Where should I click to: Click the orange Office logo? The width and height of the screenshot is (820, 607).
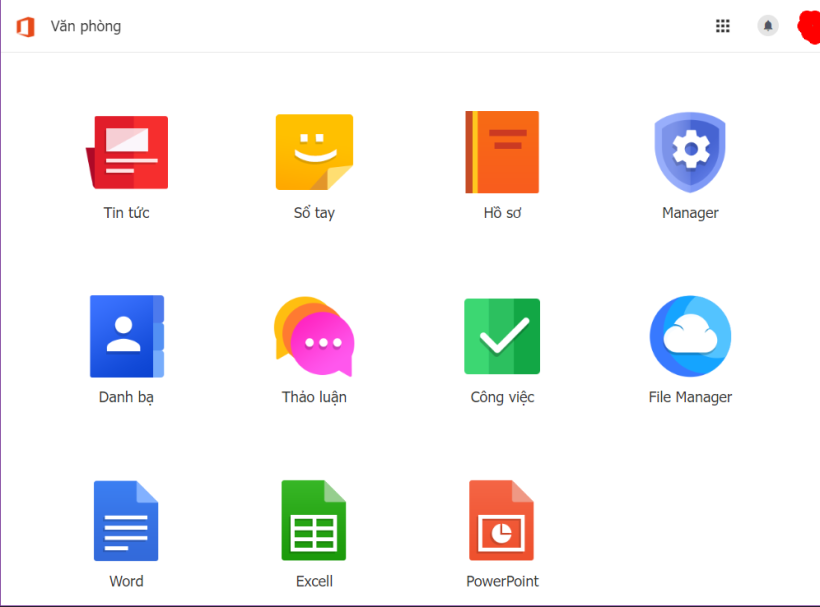click(25, 26)
